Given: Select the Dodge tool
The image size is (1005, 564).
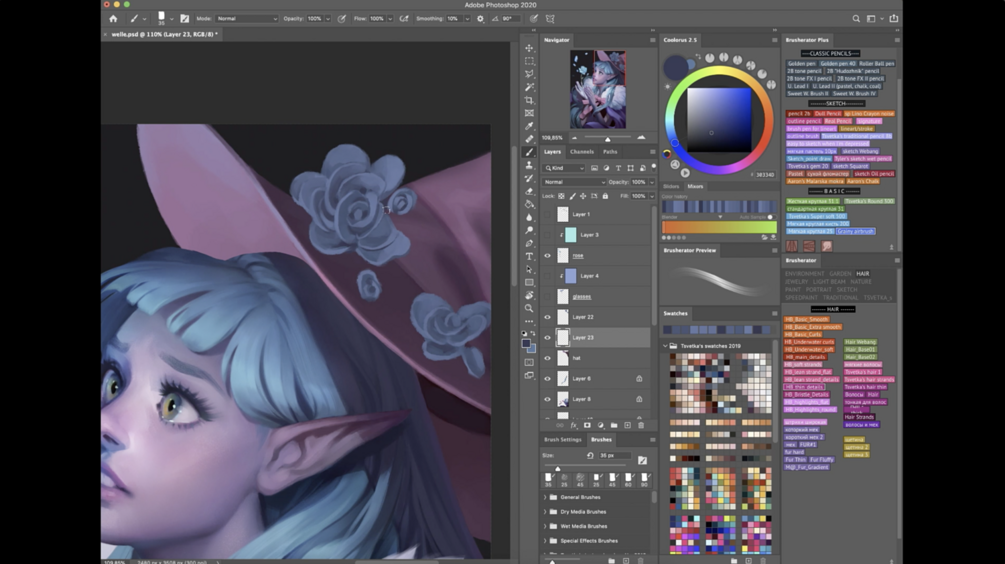Looking at the screenshot, I should tap(529, 230).
